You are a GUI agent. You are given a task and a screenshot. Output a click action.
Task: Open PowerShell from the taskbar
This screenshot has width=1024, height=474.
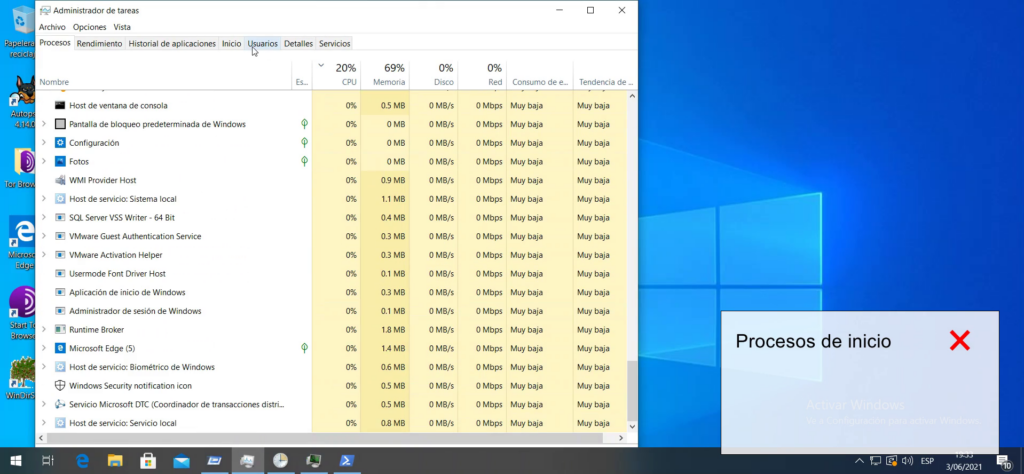[x=346, y=461]
